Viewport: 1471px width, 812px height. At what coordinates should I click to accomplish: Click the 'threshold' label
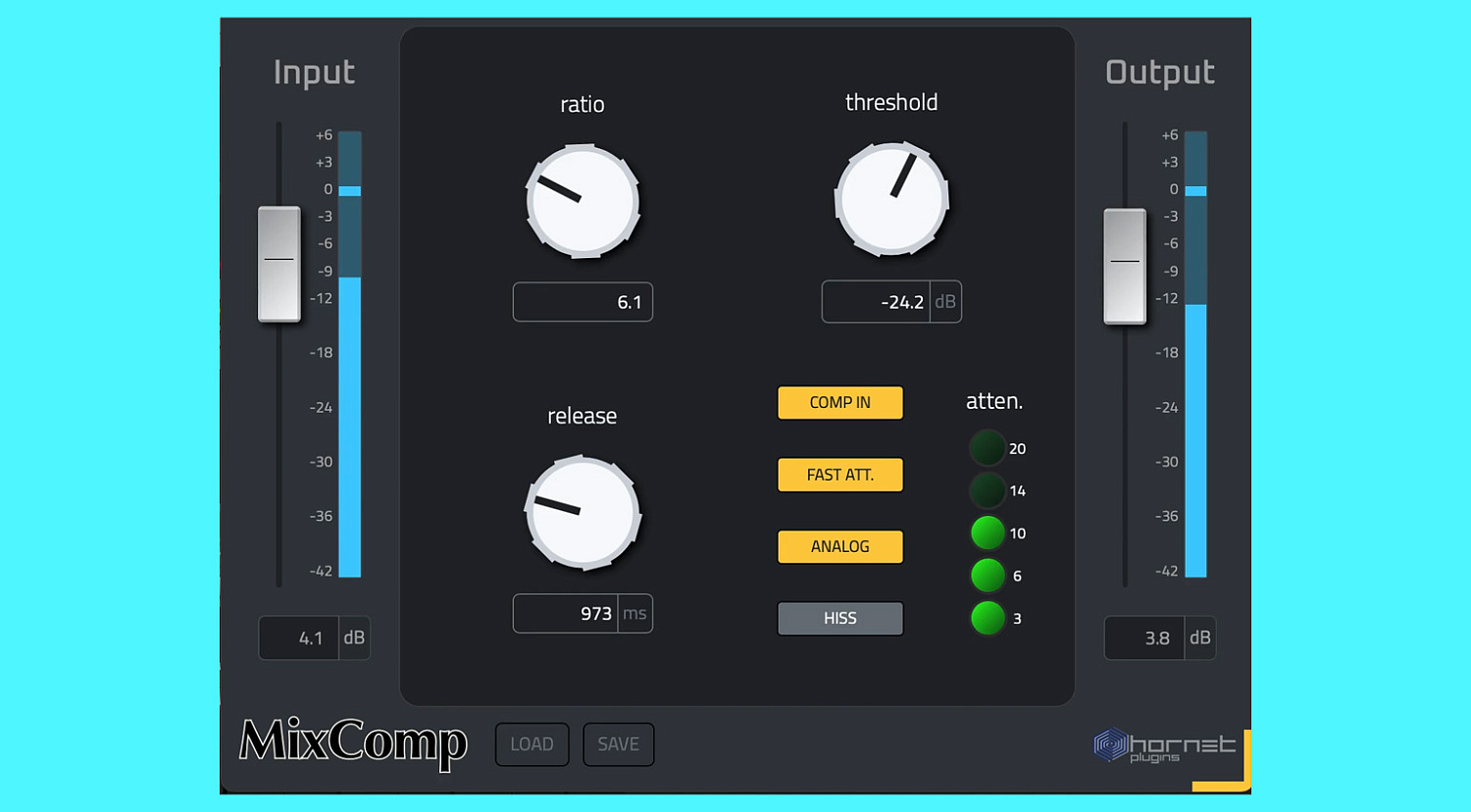891,102
